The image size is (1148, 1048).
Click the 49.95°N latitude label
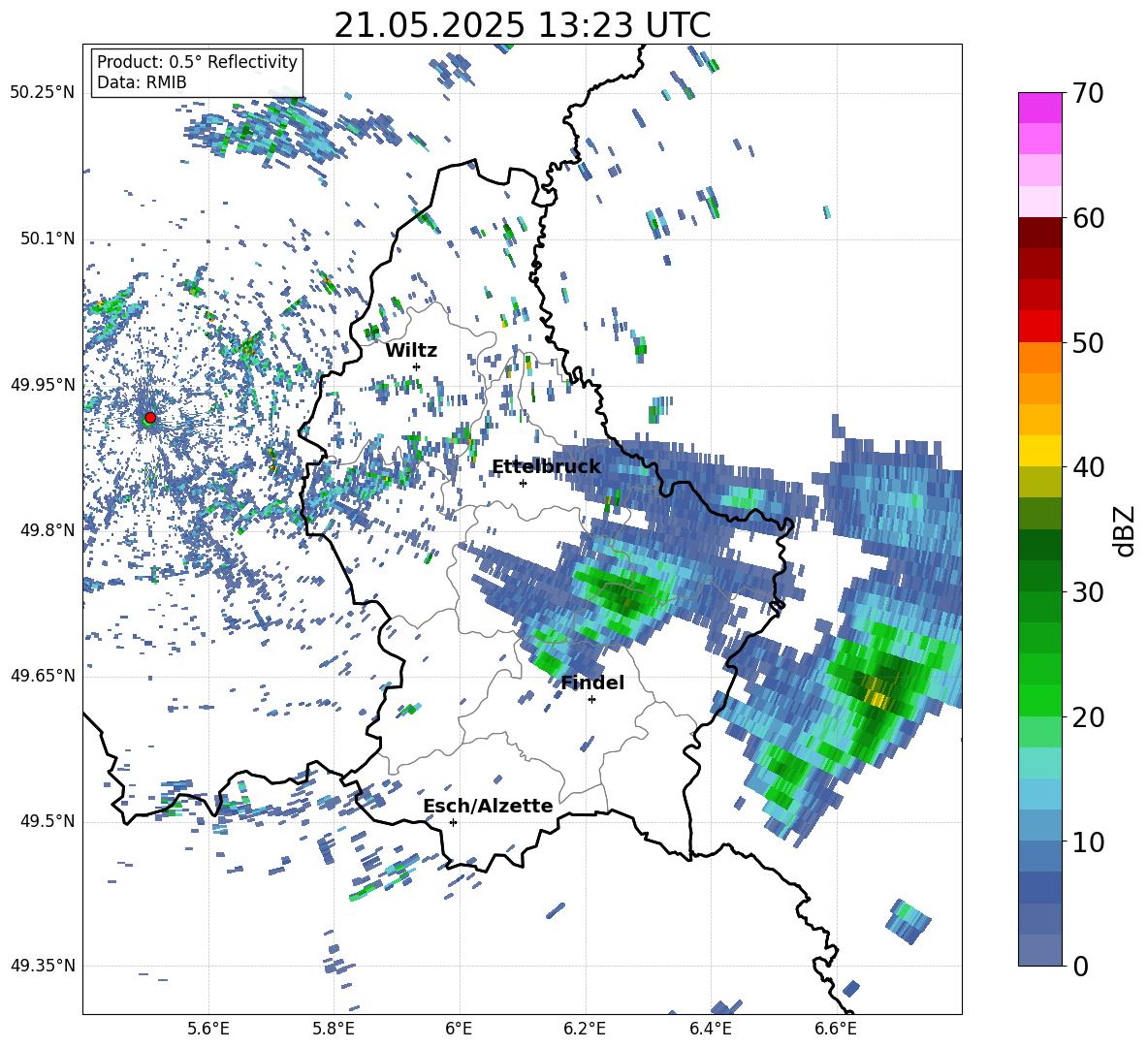click(x=43, y=385)
